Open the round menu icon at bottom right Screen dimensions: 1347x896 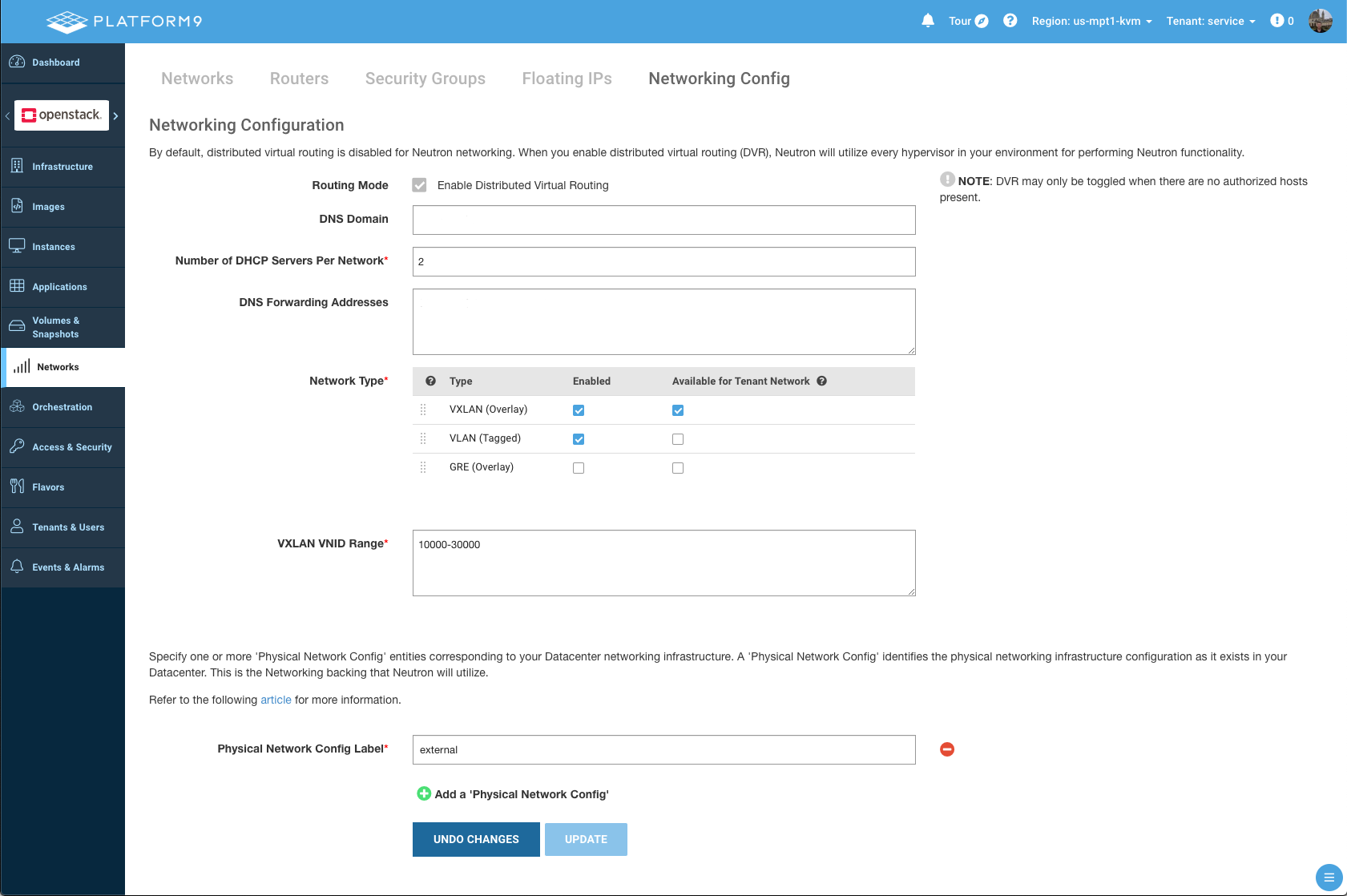(1329, 877)
